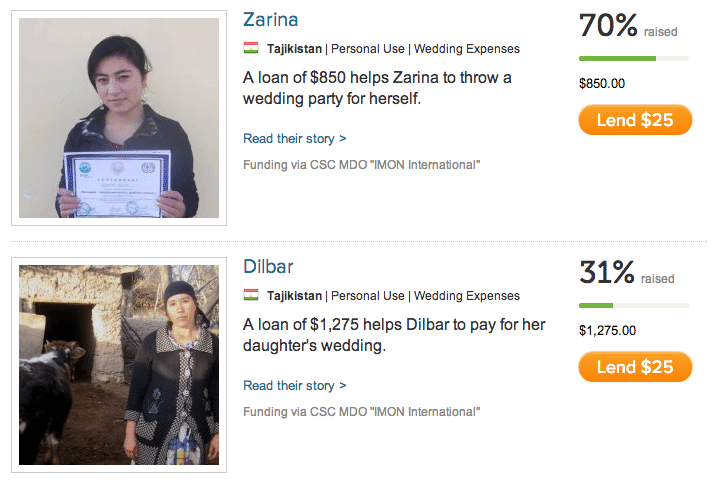Click Wedding Expenses category in Zarina's listing
This screenshot has height=486, width=719.
[x=467, y=49]
